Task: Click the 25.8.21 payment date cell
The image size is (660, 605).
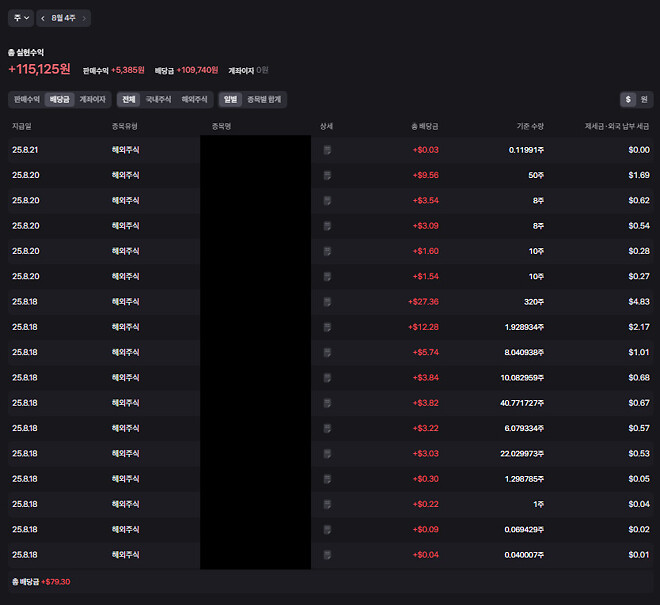Action: pyautogui.click(x=25, y=150)
